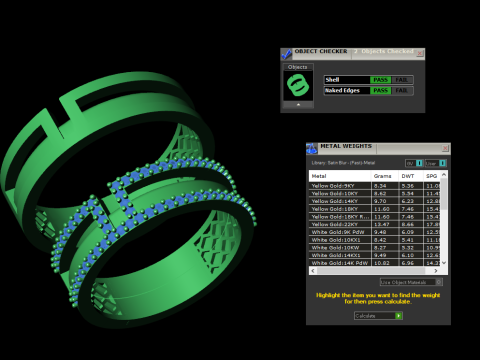The image size is (480, 360).
Task: Click the Metal Weights scale icon
Action: tap(312, 149)
